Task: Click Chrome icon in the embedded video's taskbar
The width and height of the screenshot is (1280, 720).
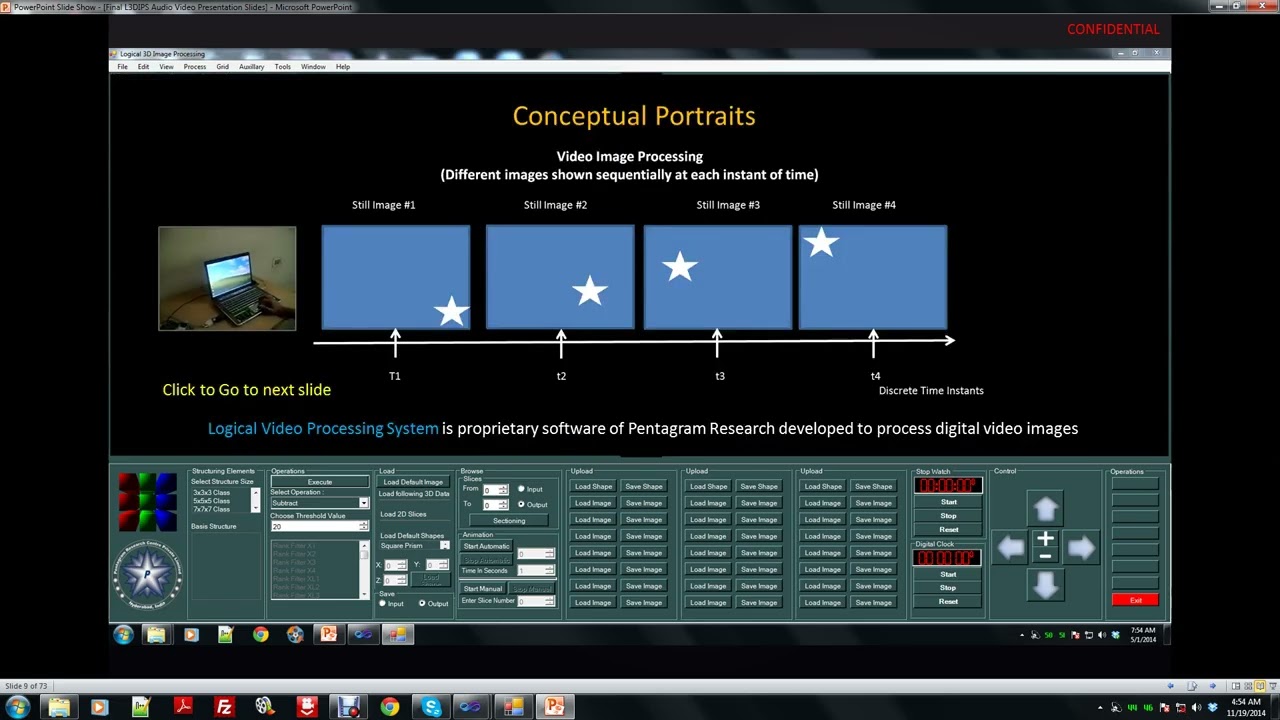Action: [x=260, y=634]
